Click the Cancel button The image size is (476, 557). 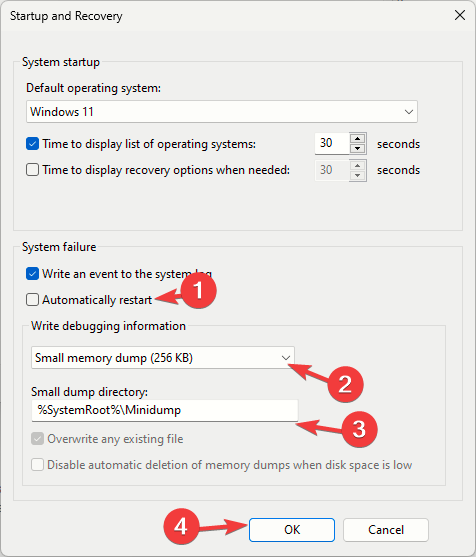[x=386, y=530]
